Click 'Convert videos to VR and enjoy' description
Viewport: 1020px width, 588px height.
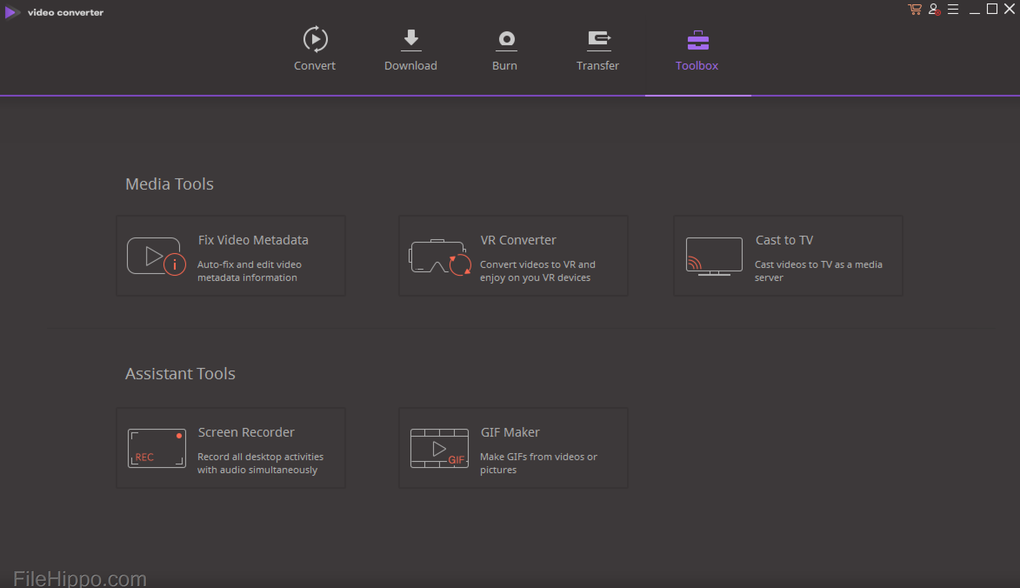537,271
